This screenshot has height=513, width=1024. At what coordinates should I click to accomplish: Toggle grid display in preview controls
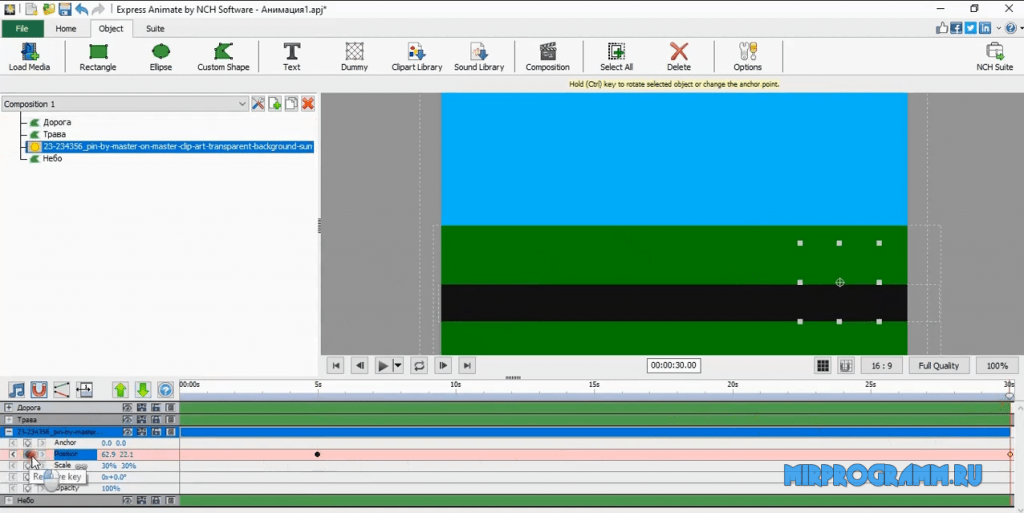[823, 366]
